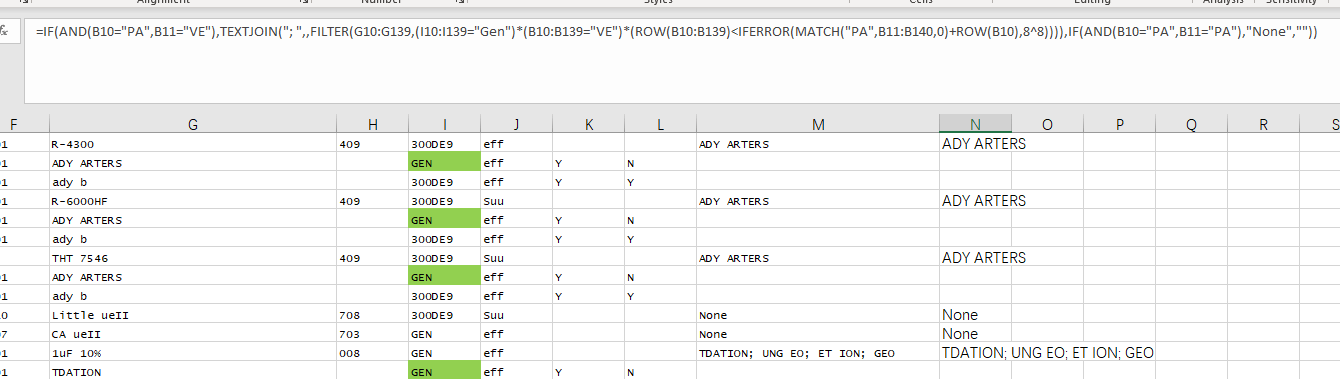Click the GEN cell in the 1uF 10% row
1340x379 pixels.
(444, 353)
